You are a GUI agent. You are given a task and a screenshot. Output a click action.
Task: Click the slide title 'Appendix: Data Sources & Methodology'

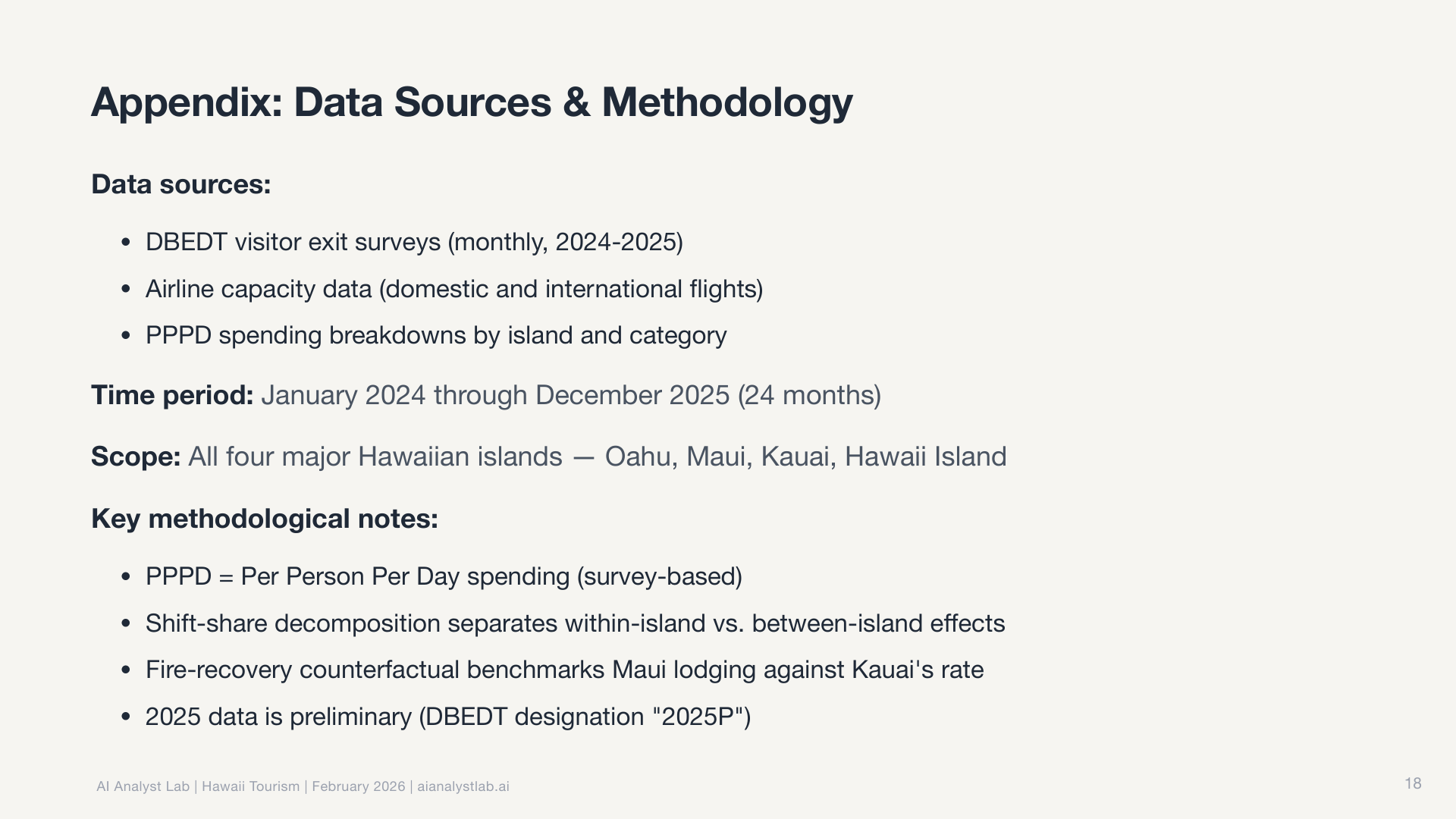point(472,102)
